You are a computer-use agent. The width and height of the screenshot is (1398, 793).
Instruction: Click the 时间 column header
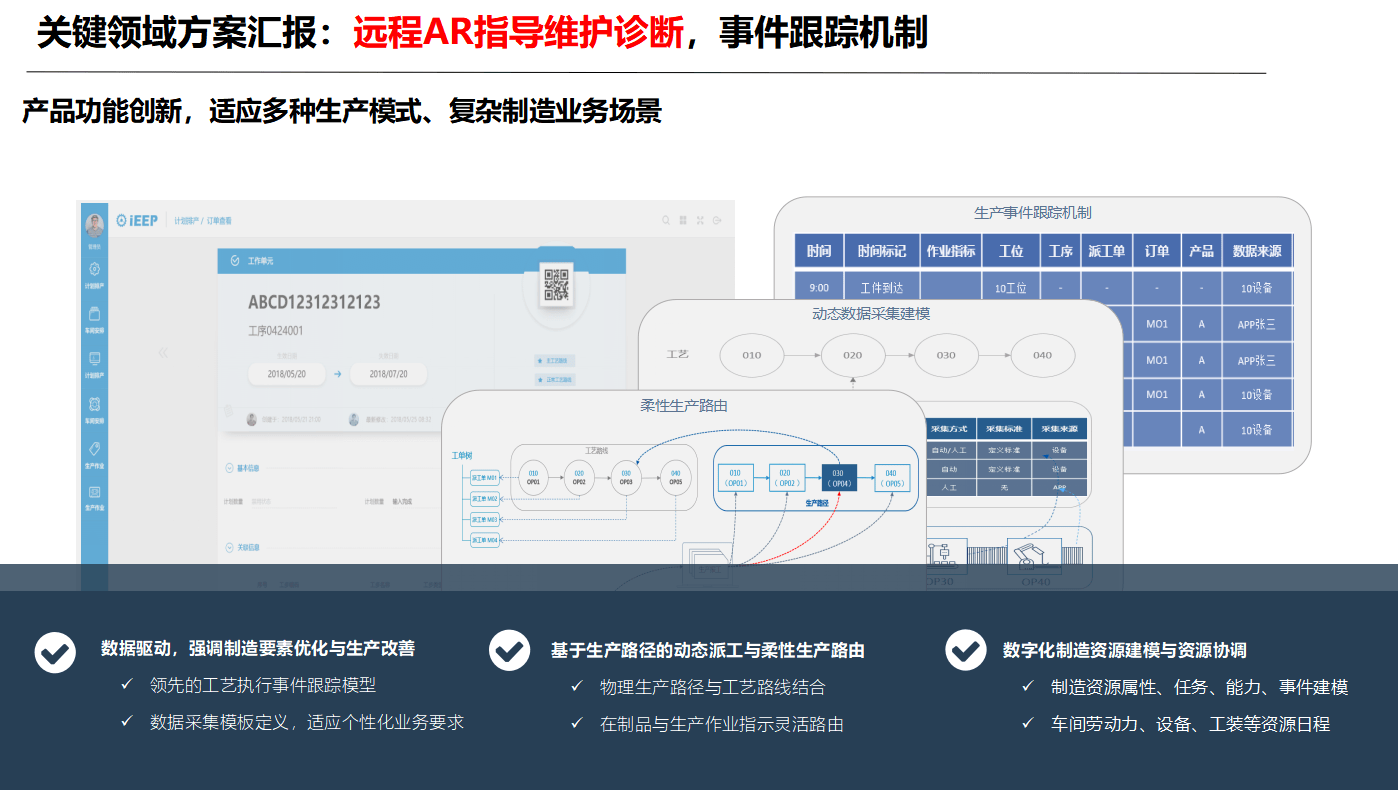coord(819,251)
